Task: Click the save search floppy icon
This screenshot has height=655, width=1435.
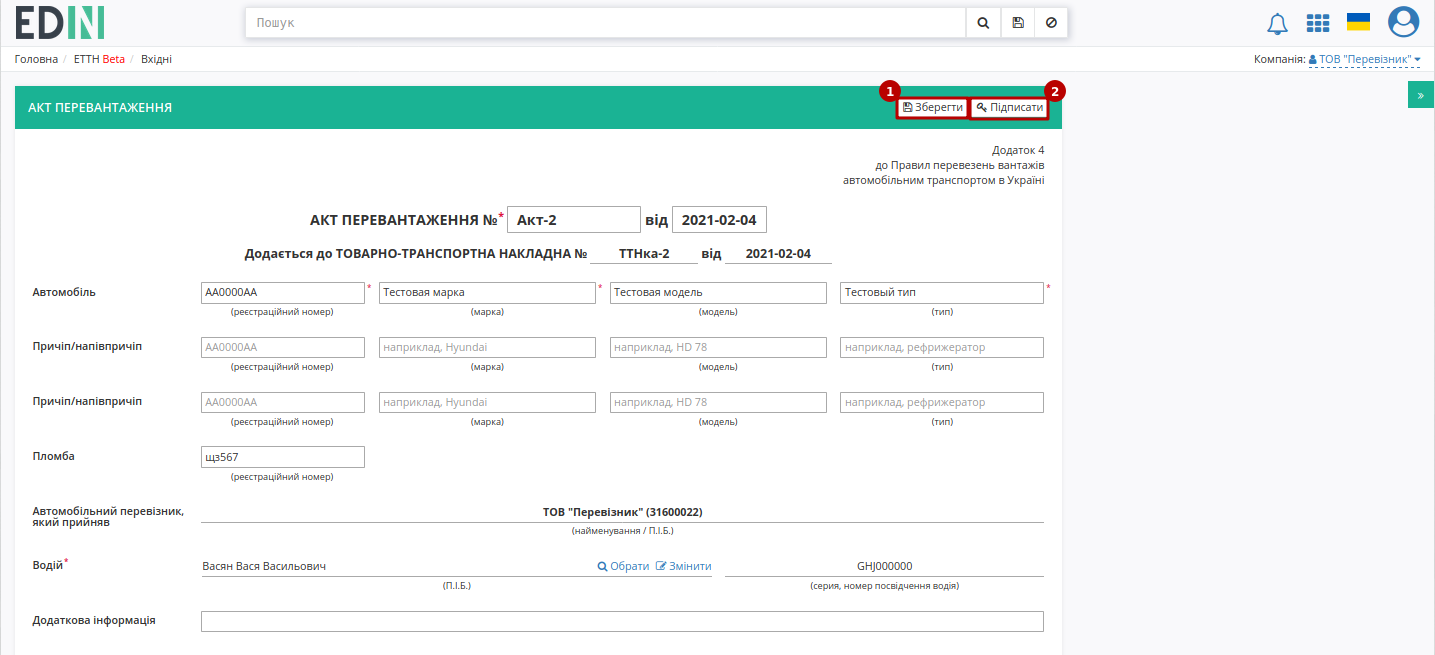Action: [1018, 22]
